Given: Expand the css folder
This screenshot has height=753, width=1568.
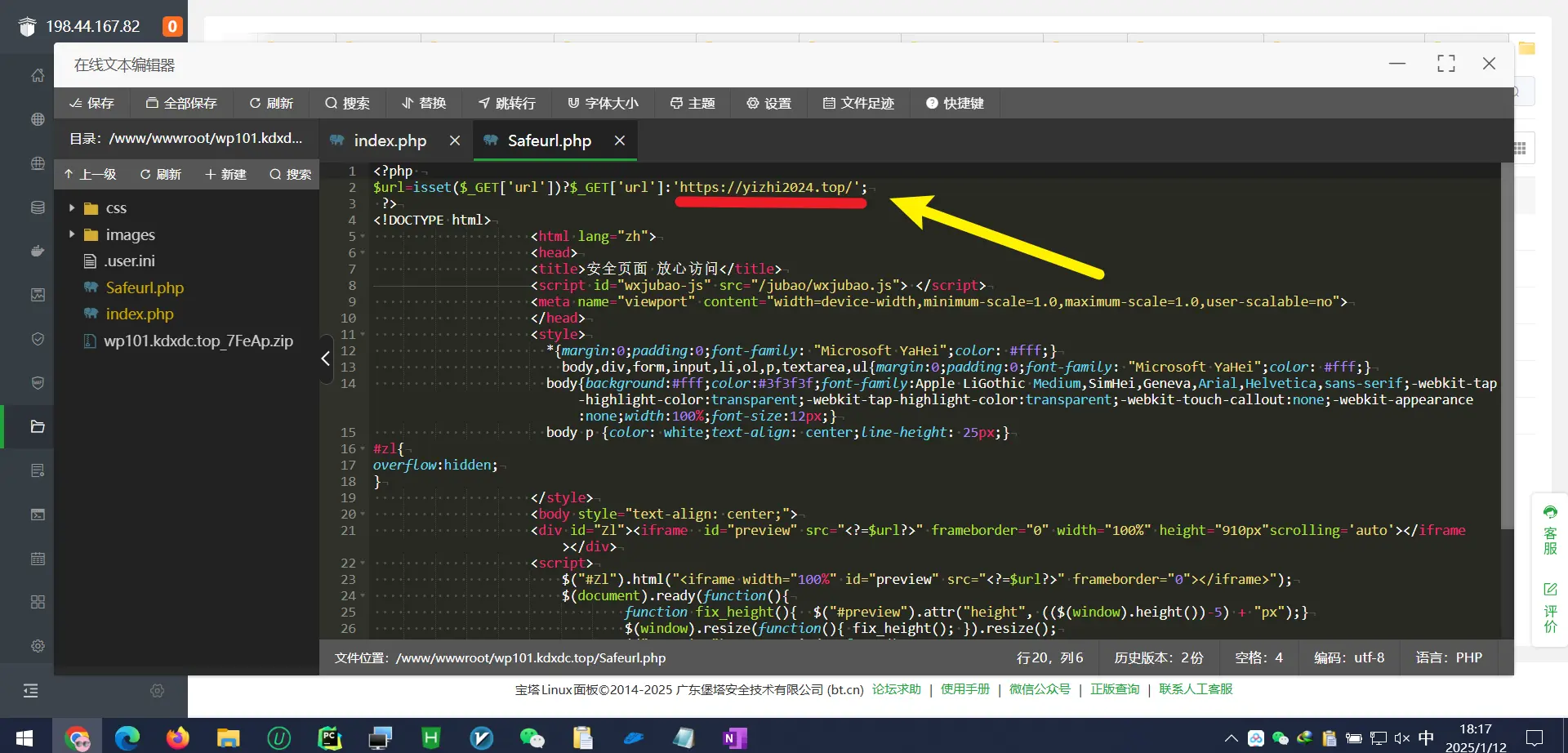Looking at the screenshot, I should pyautogui.click(x=72, y=208).
